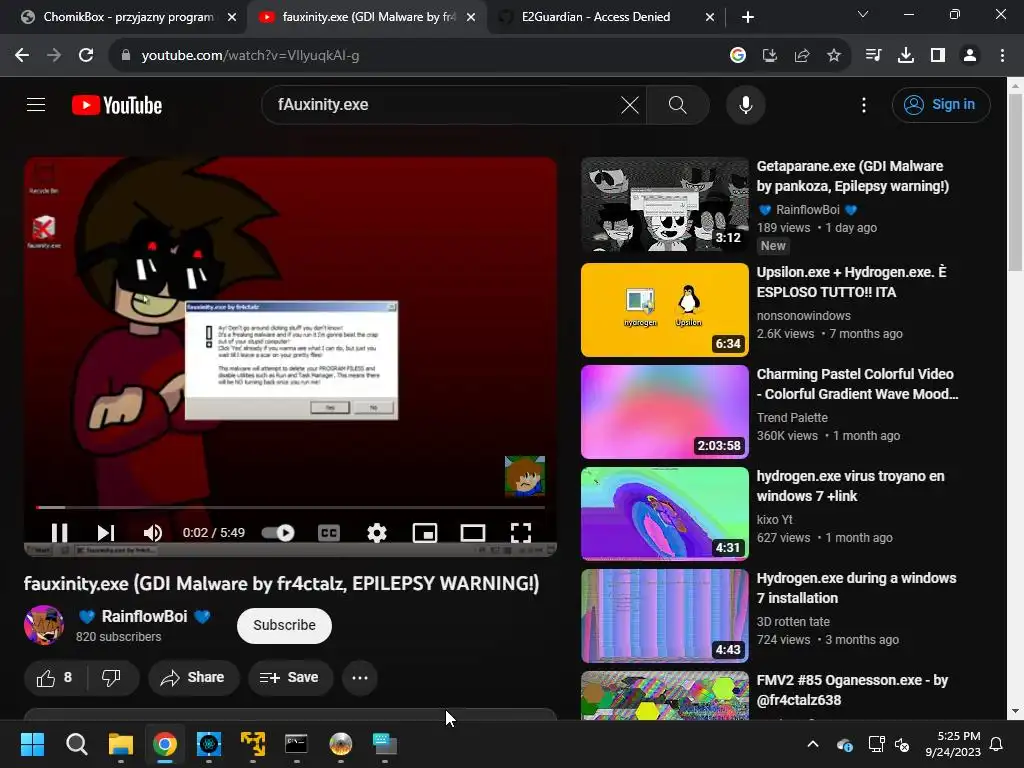Screen dimensions: 1024x768
Task: Click the magnifier search button
Action: pyautogui.click(x=678, y=104)
